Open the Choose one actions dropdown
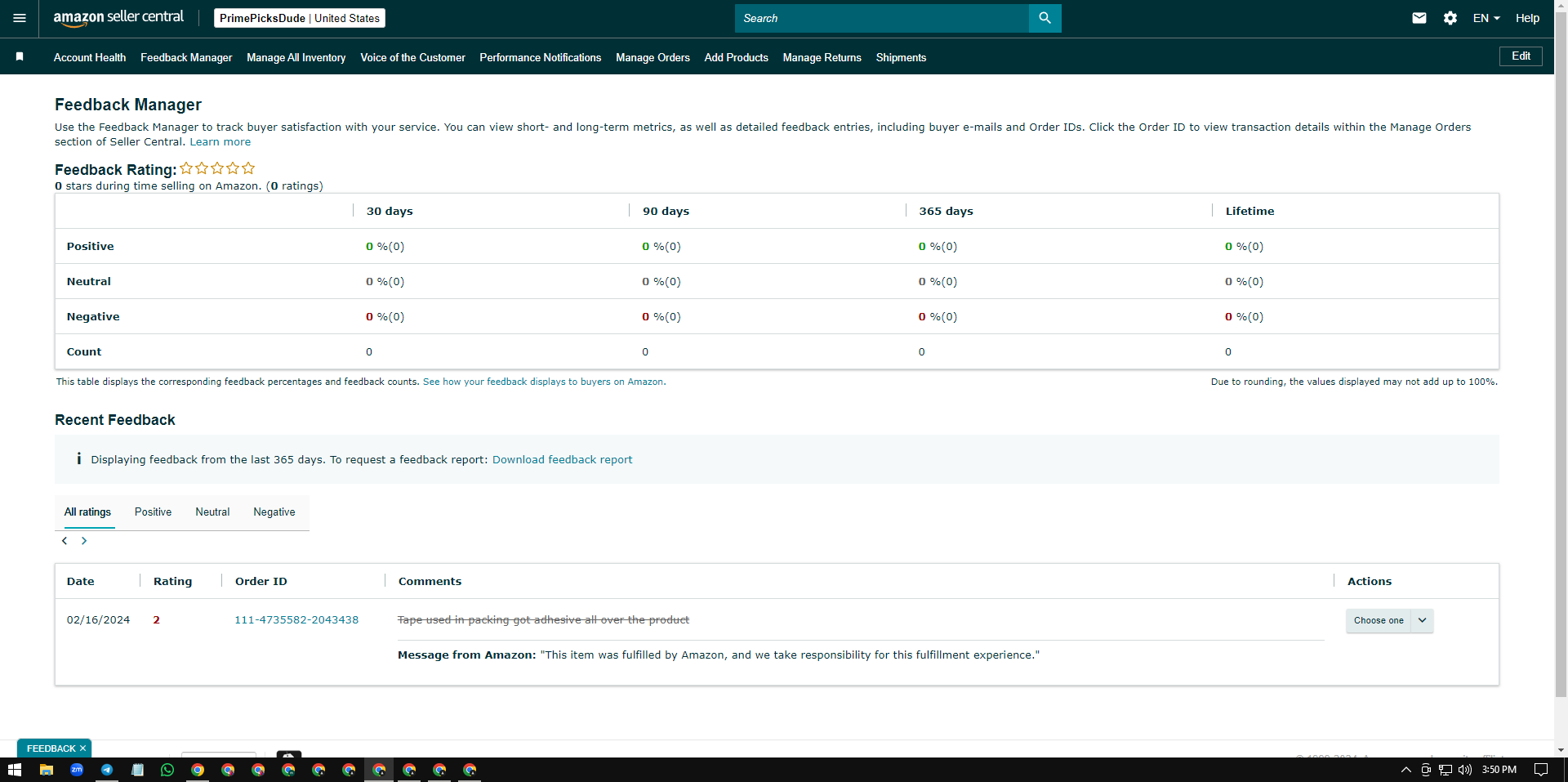 tap(1389, 620)
